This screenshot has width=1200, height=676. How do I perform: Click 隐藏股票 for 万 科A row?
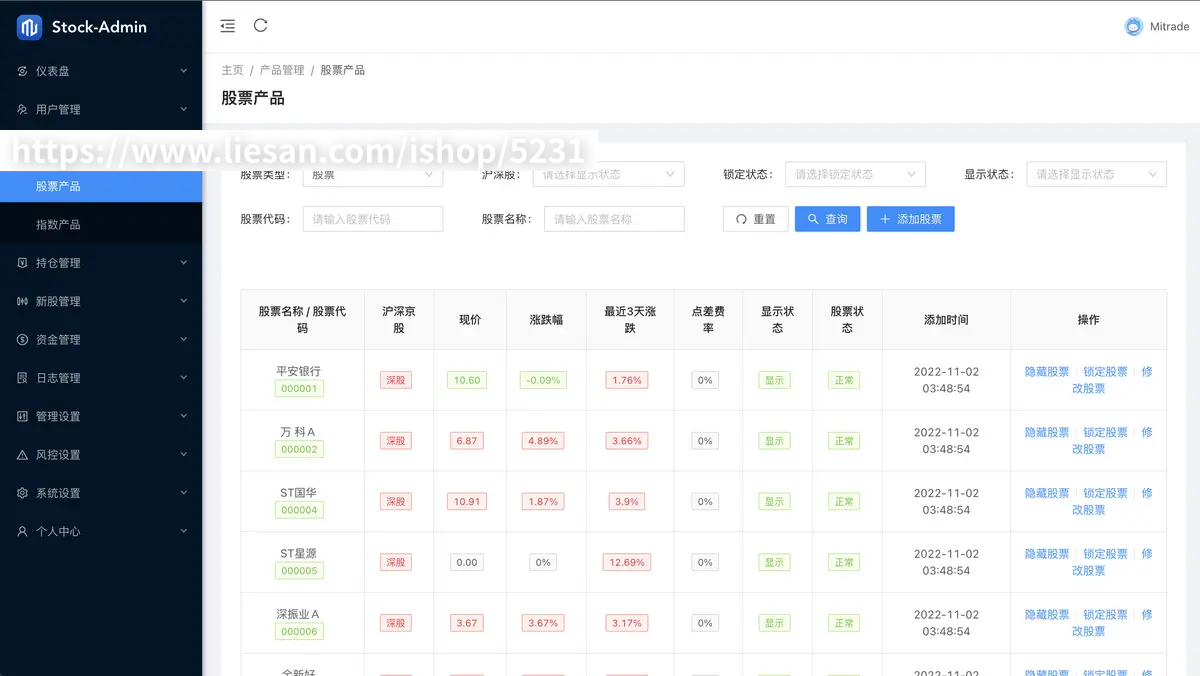pos(1047,433)
